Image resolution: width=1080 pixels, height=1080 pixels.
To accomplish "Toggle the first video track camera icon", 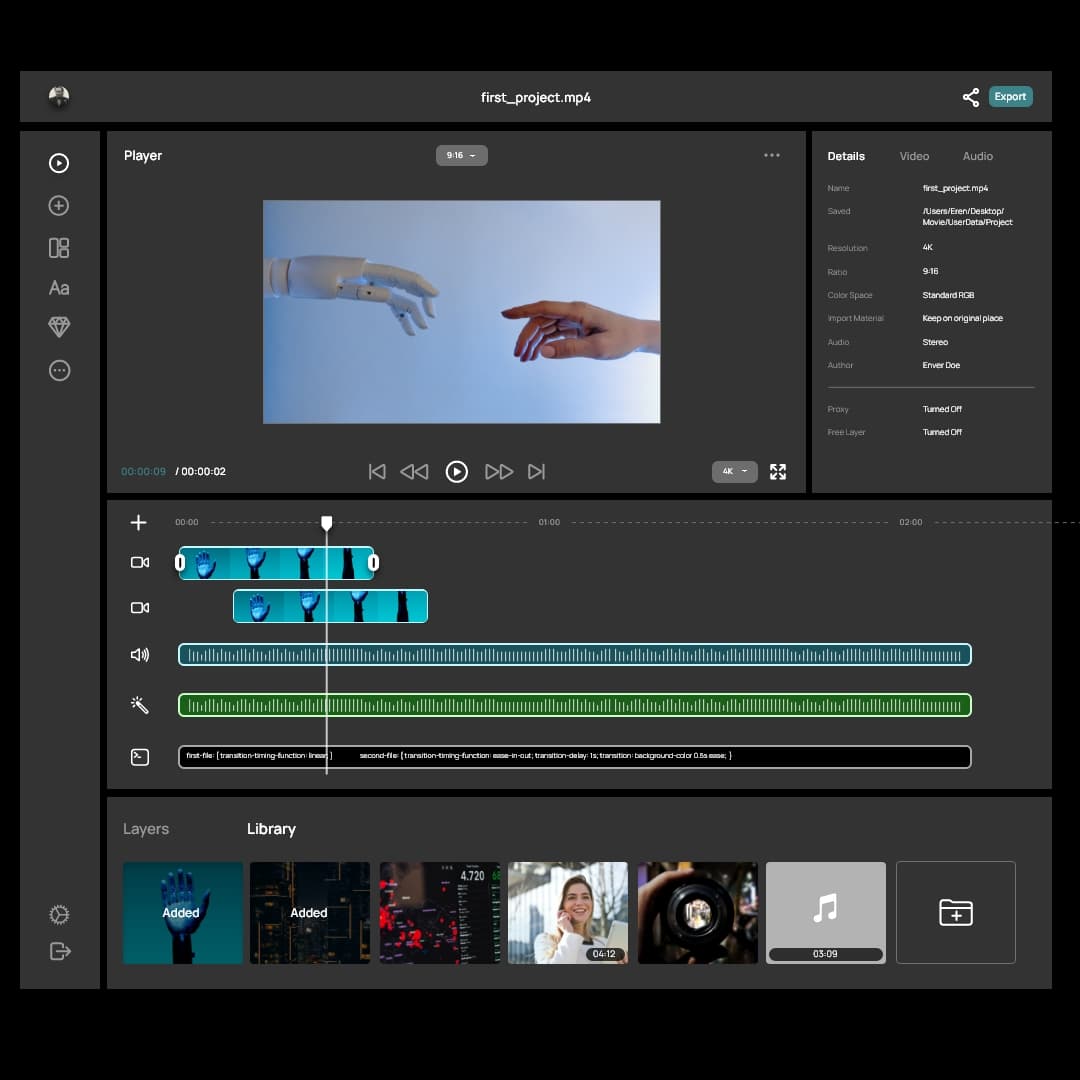I will pos(140,563).
